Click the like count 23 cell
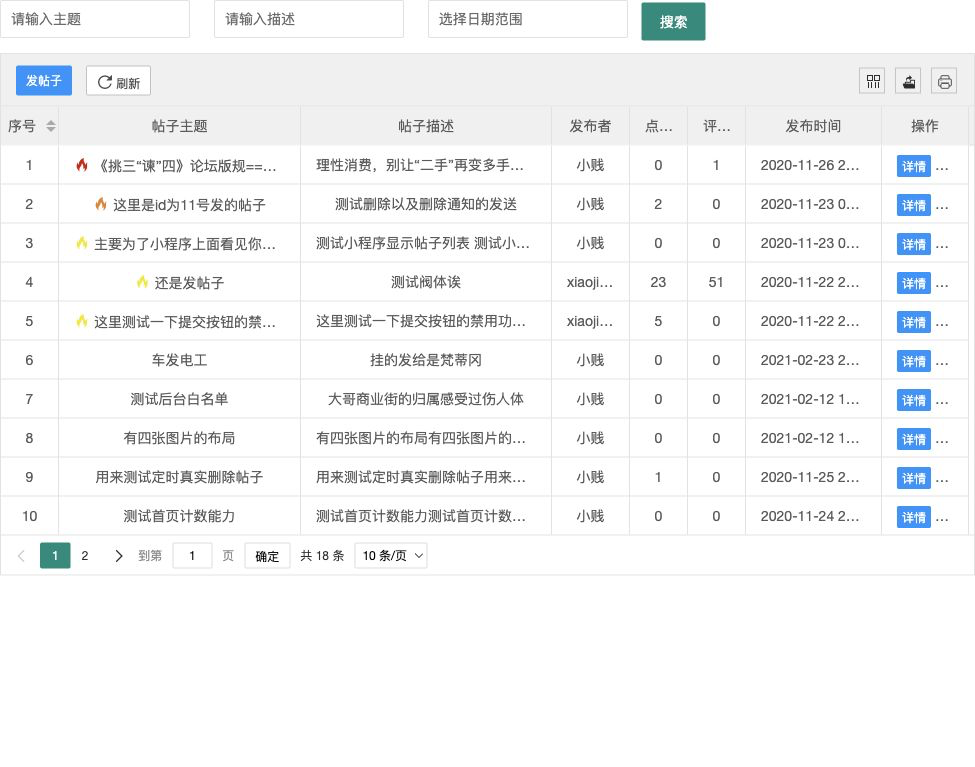Screen dimensions: 975x767 (x=658, y=282)
